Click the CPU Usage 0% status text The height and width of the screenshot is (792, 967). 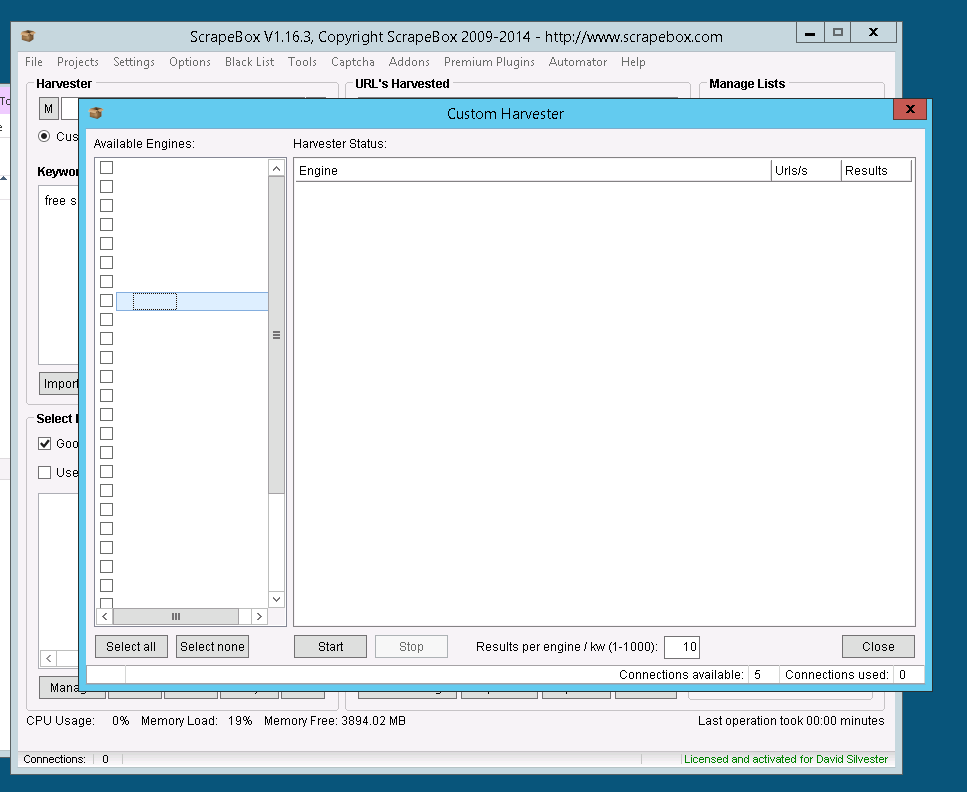tap(78, 720)
